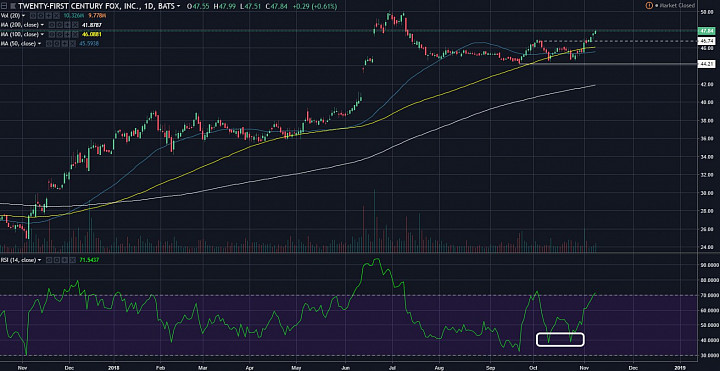
Task: Open settings for MA (50, close)
Action: [x=56, y=44]
